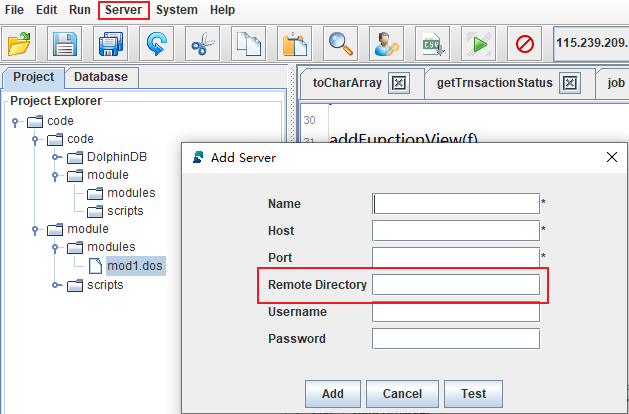Screen dimensions: 629x414
Task: Click the Open folder toolbar icon
Action: [x=20, y=44]
